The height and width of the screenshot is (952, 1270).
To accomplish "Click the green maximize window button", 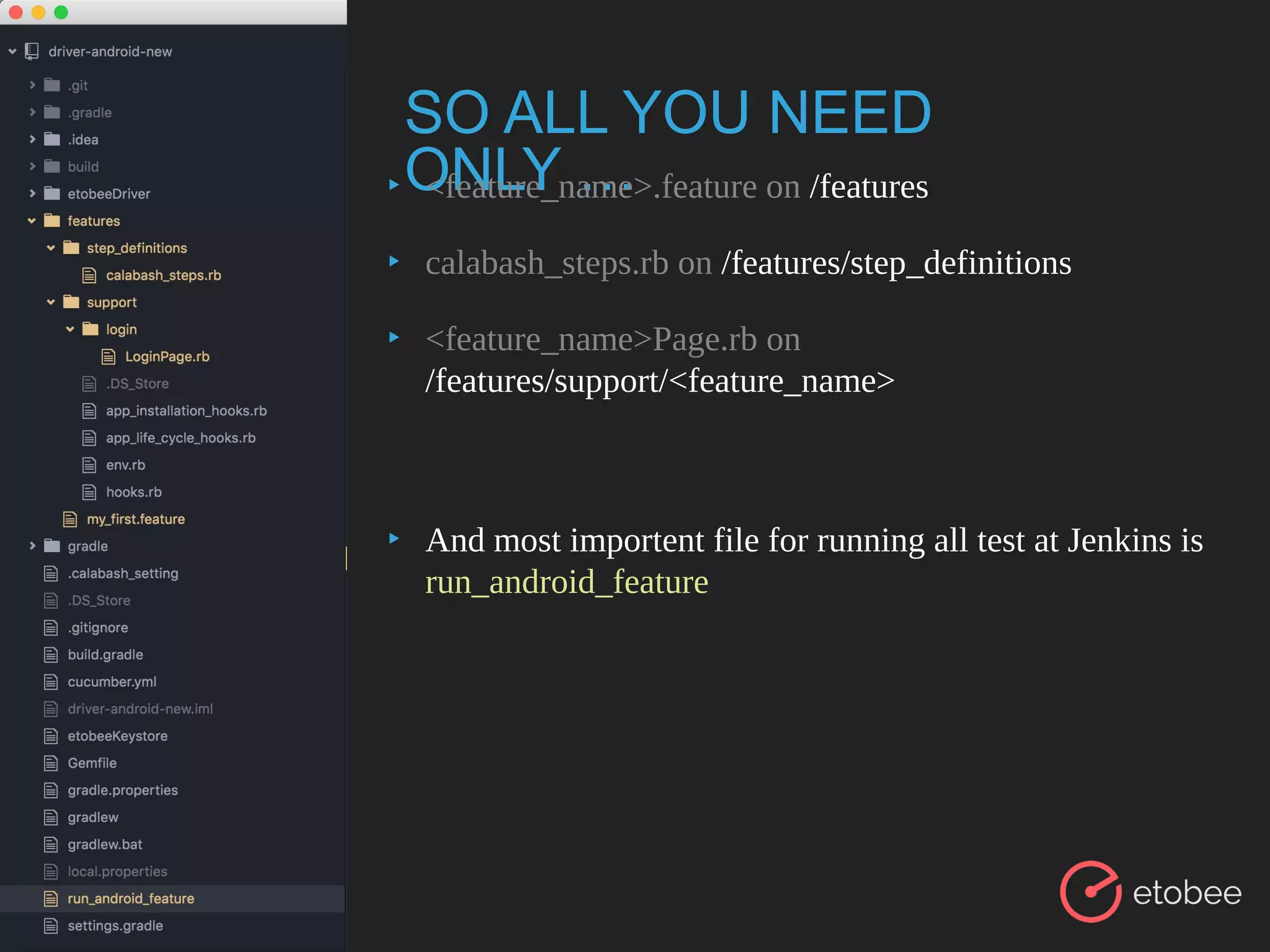I will 61,12.
